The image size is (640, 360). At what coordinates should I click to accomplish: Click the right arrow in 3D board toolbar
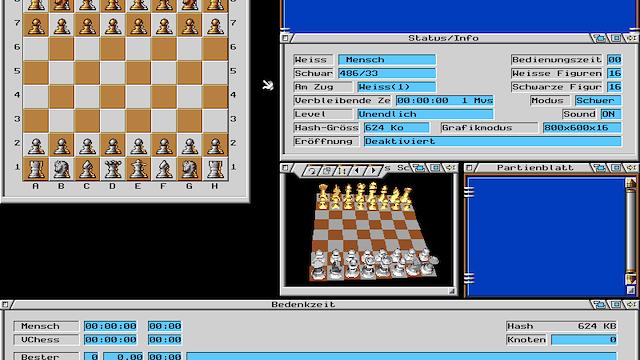pyautogui.click(x=373, y=171)
